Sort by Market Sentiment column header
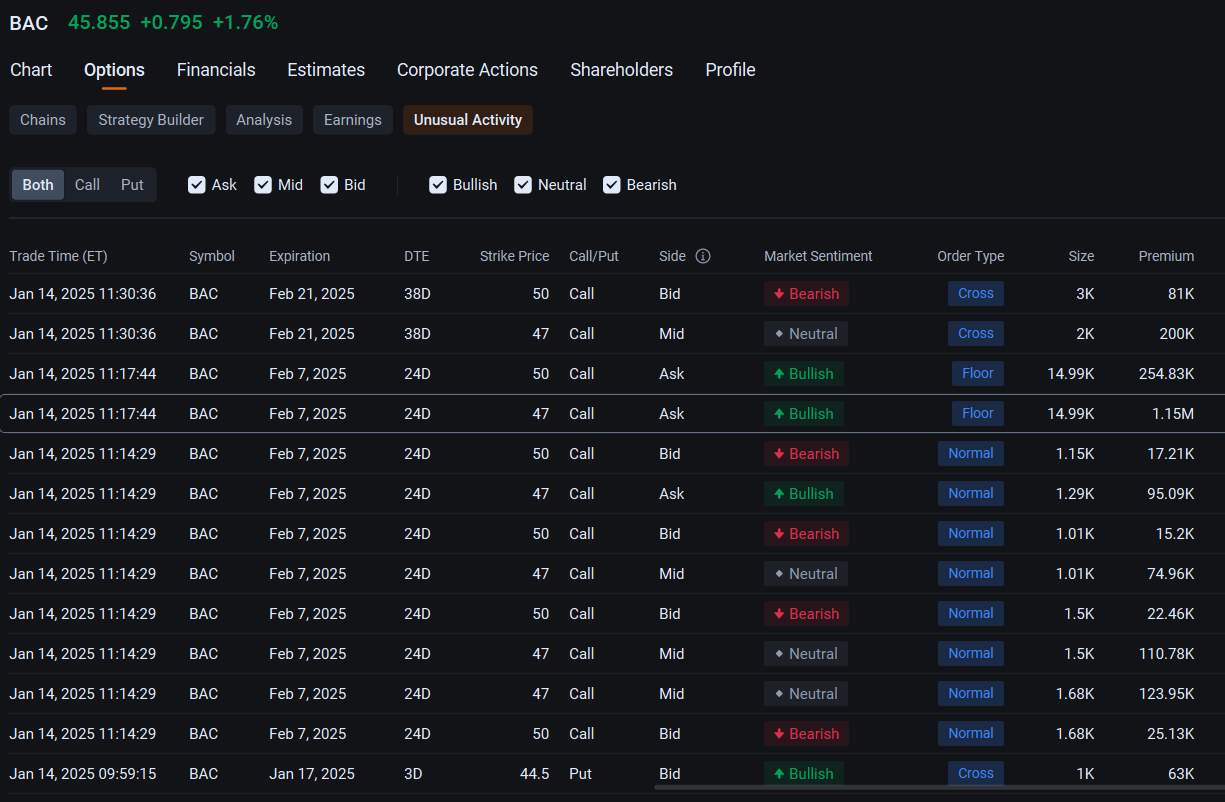Viewport: 1225px width, 802px height. 818,256
